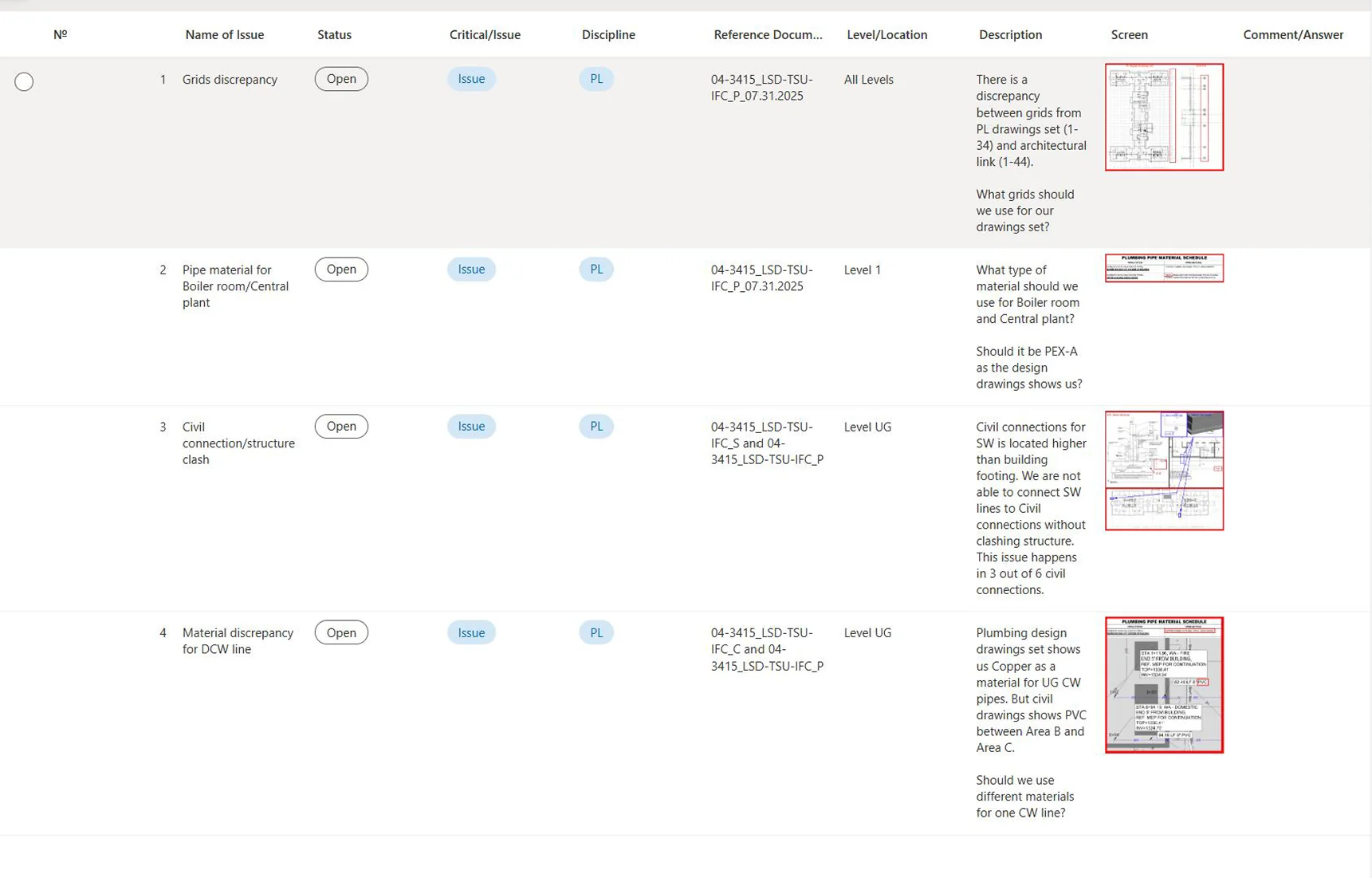Click Open status pill for Pipe material row
Viewport: 1372px width, 878px height.
[341, 270]
